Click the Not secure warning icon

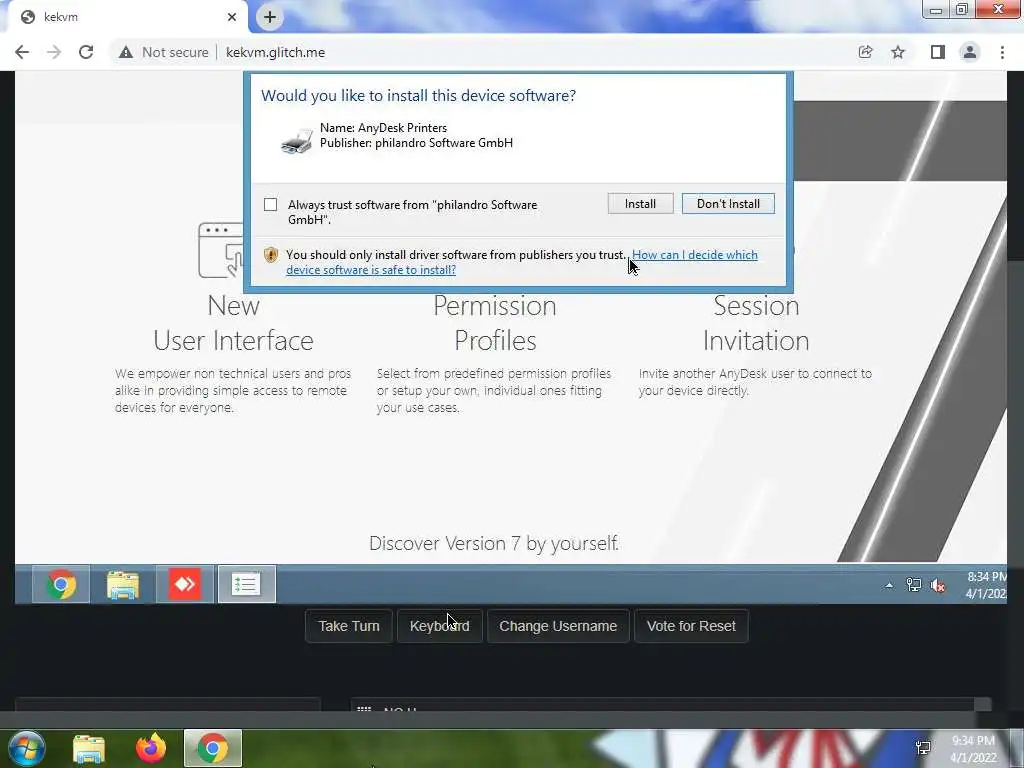click(126, 52)
